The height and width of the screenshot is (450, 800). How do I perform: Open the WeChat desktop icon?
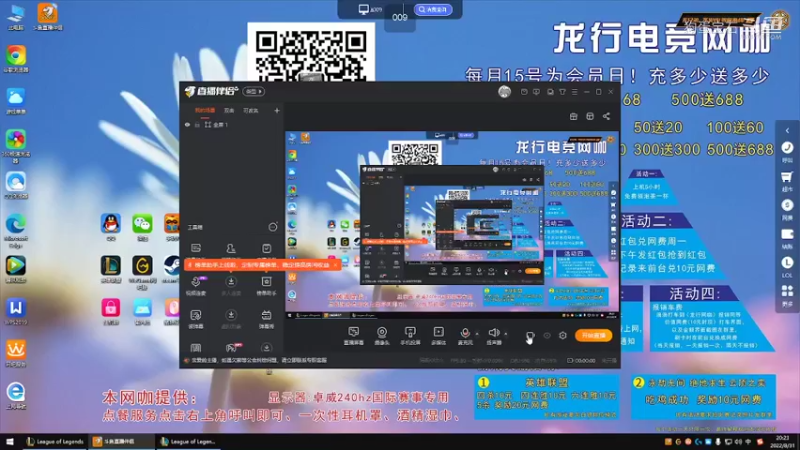142,227
